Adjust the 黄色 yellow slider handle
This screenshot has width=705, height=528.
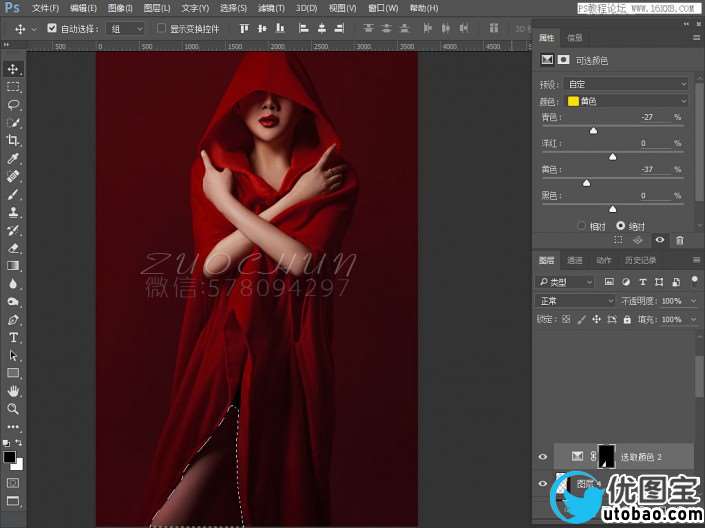click(x=586, y=183)
